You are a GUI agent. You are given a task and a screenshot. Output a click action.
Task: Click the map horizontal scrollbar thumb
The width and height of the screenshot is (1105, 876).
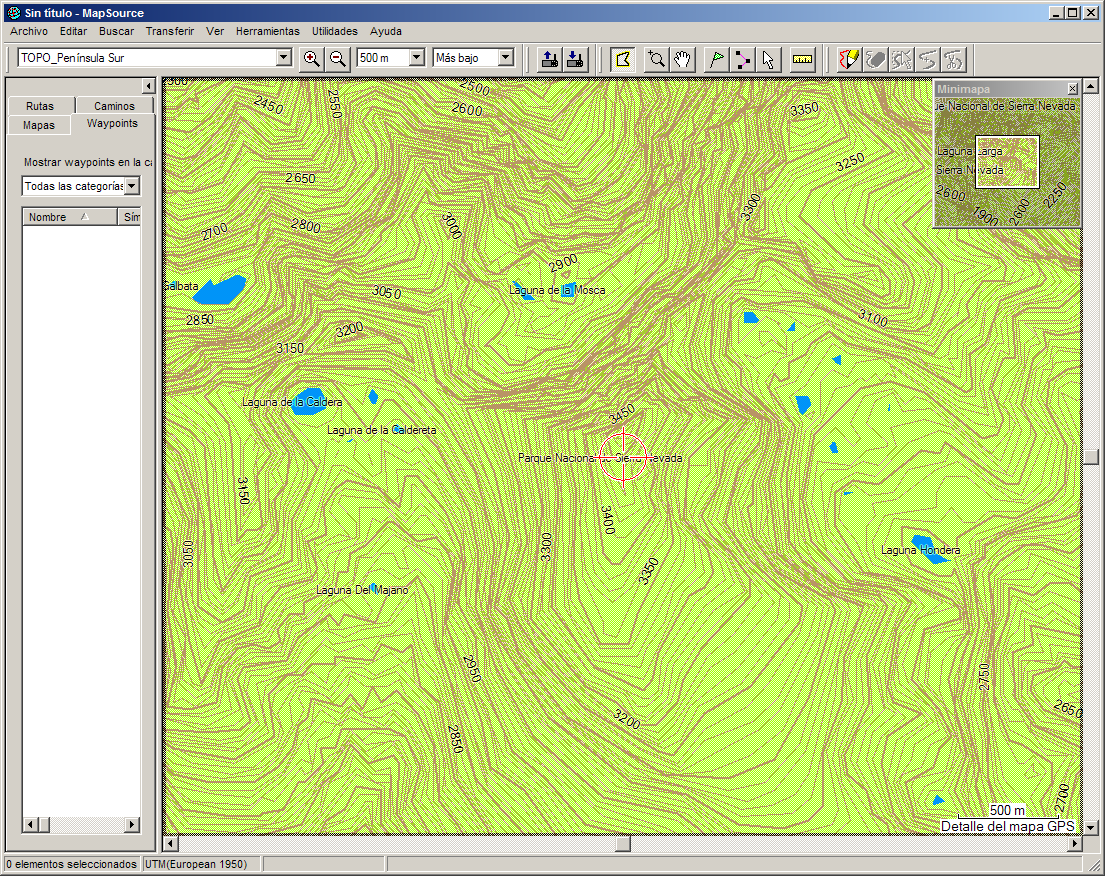[623, 844]
